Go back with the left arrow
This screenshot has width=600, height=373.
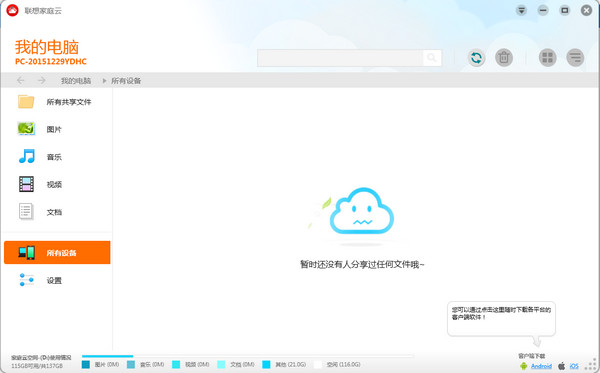[x=21, y=80]
